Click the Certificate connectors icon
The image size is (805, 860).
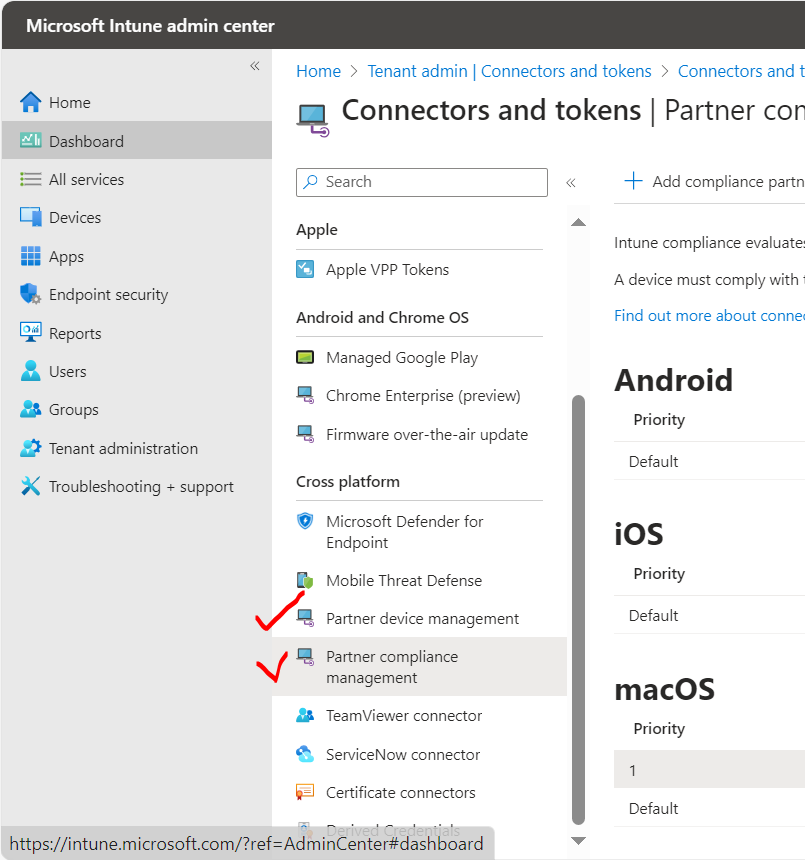point(305,793)
